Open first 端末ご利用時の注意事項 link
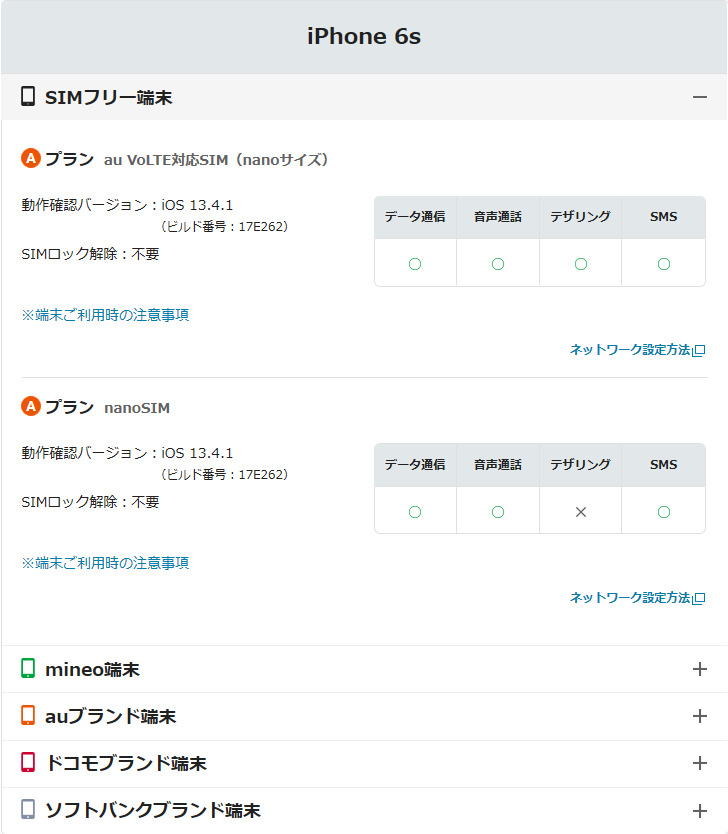Viewport: 728px width, 834px height. pos(105,315)
